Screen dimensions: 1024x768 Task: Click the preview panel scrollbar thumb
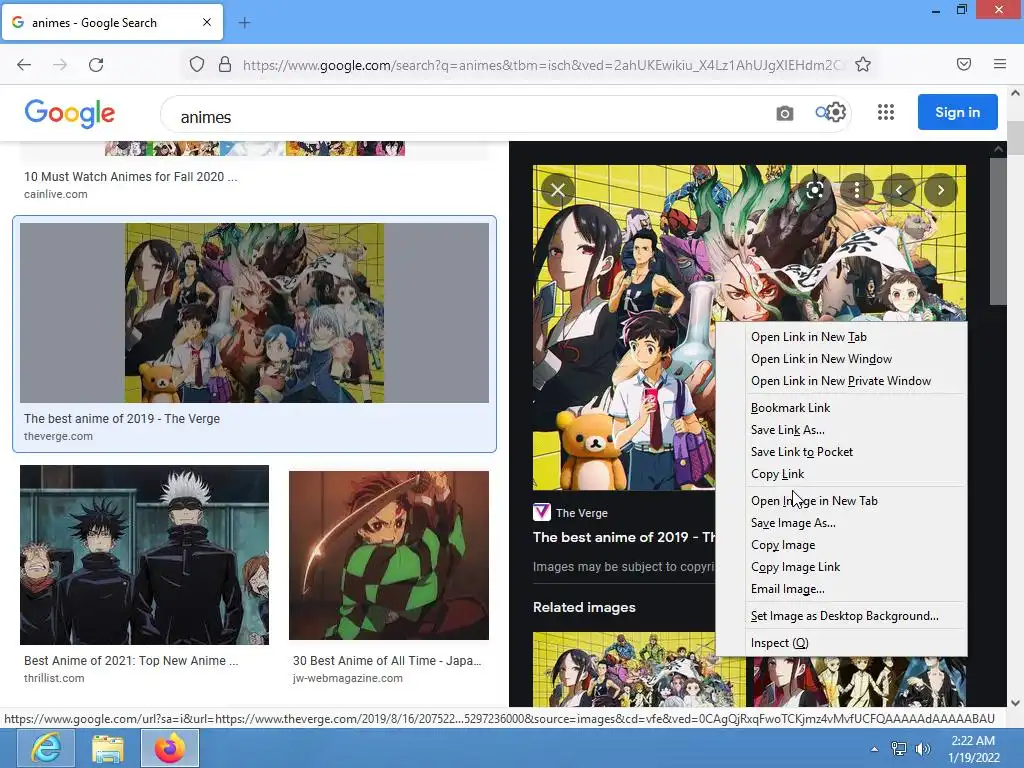click(x=998, y=231)
